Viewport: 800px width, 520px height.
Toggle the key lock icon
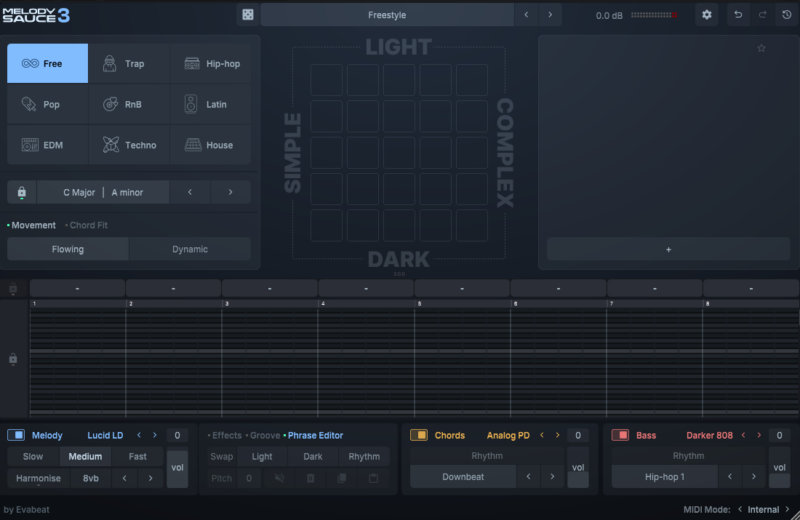21,192
